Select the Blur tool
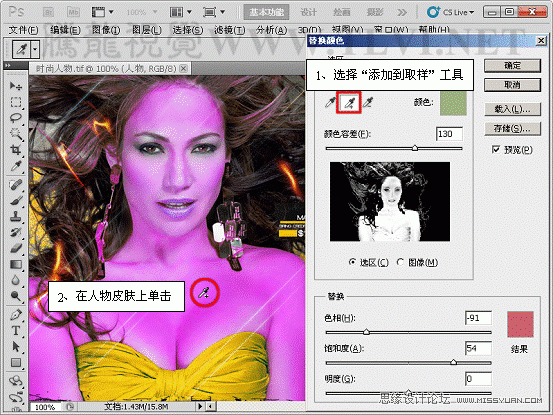Viewport: 553px width, 415px height. click(x=16, y=280)
